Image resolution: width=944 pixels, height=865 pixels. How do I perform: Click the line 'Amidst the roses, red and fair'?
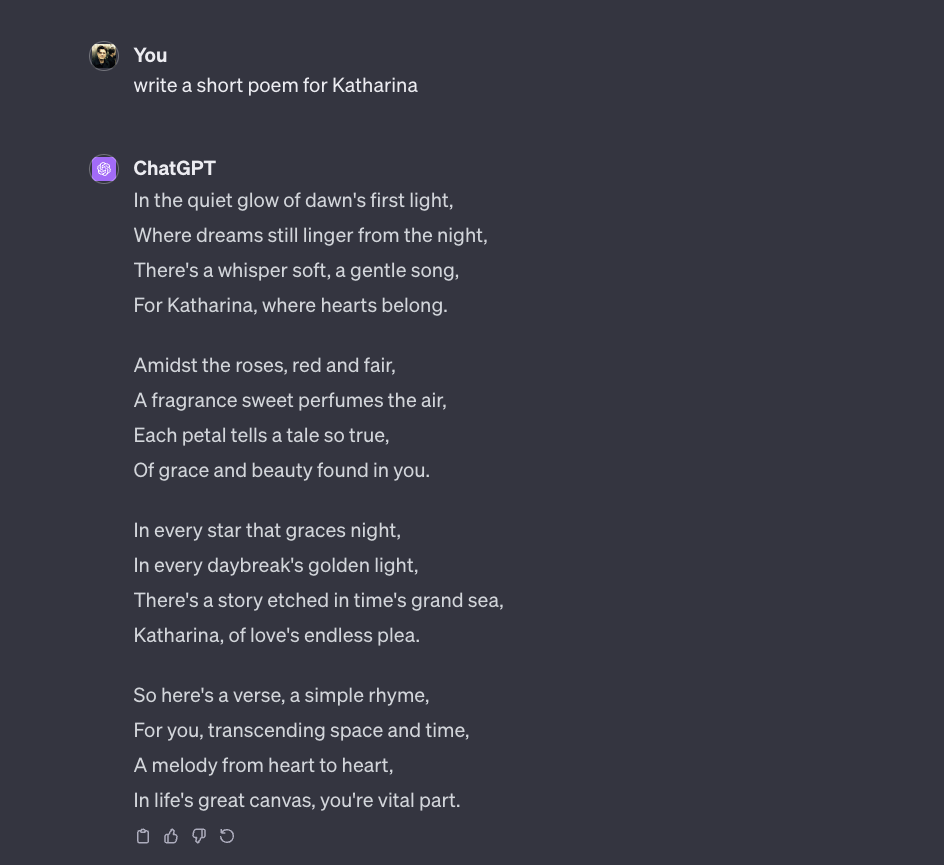click(265, 365)
